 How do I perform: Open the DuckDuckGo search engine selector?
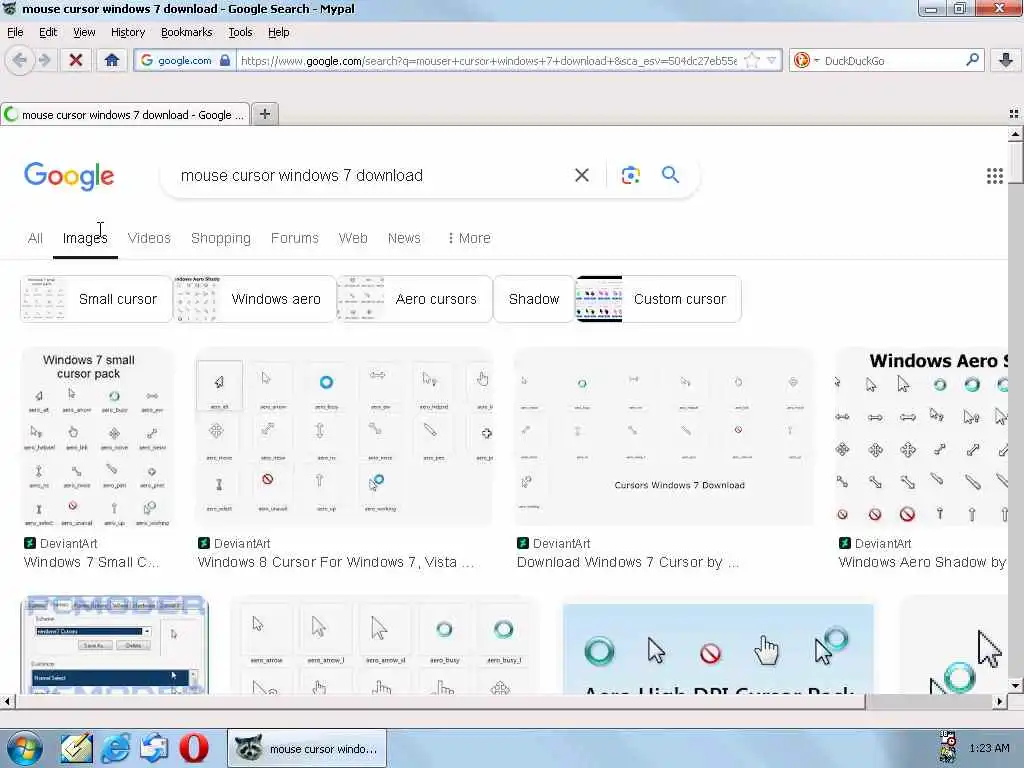(x=805, y=61)
